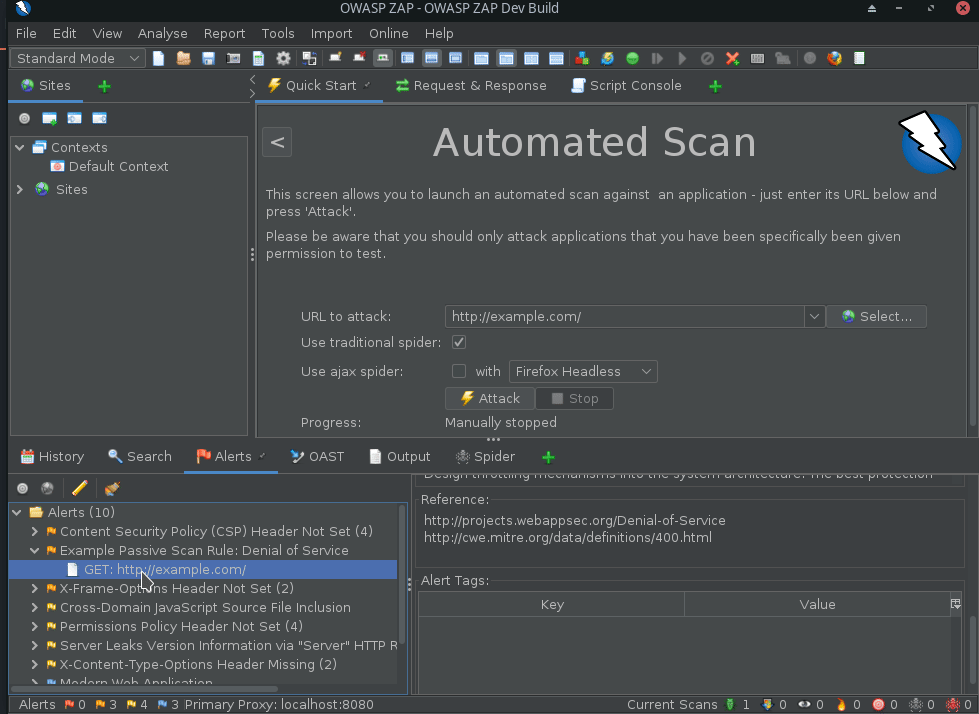Enable the Use ajax spider checkbox

pos(459,371)
